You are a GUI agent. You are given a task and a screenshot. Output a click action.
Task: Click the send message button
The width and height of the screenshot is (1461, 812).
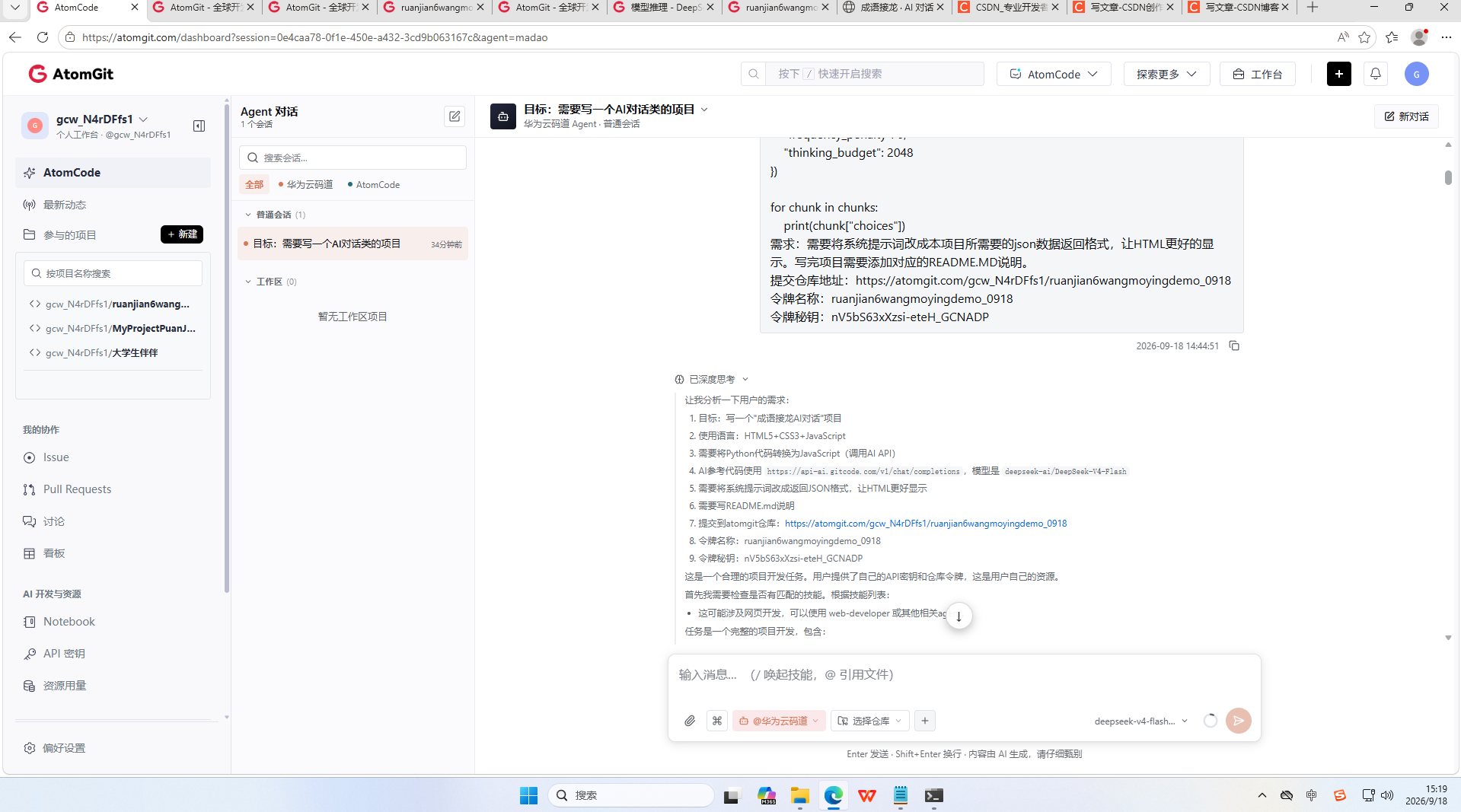pyautogui.click(x=1238, y=721)
